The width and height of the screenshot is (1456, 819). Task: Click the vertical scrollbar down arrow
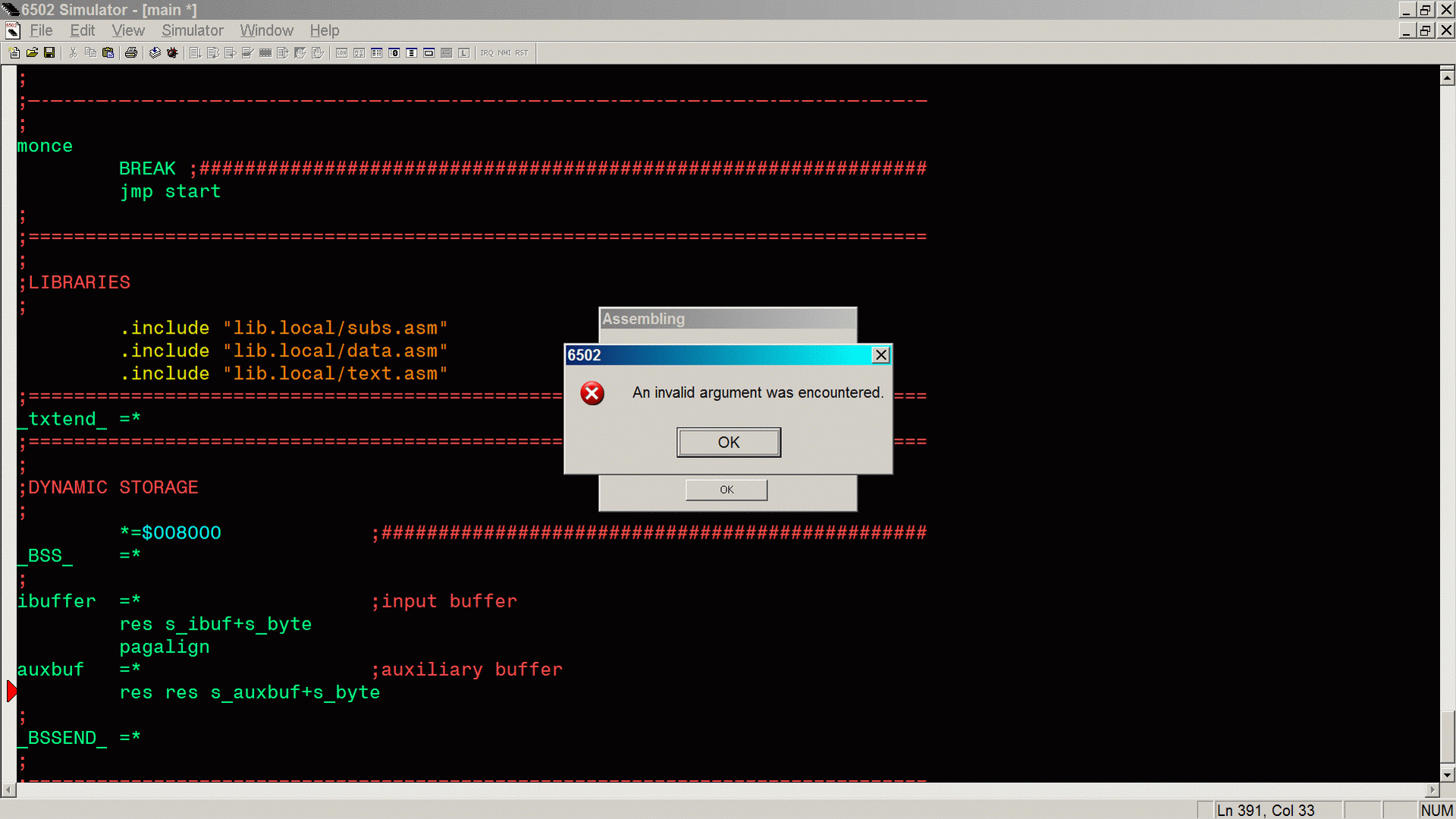pyautogui.click(x=1447, y=775)
